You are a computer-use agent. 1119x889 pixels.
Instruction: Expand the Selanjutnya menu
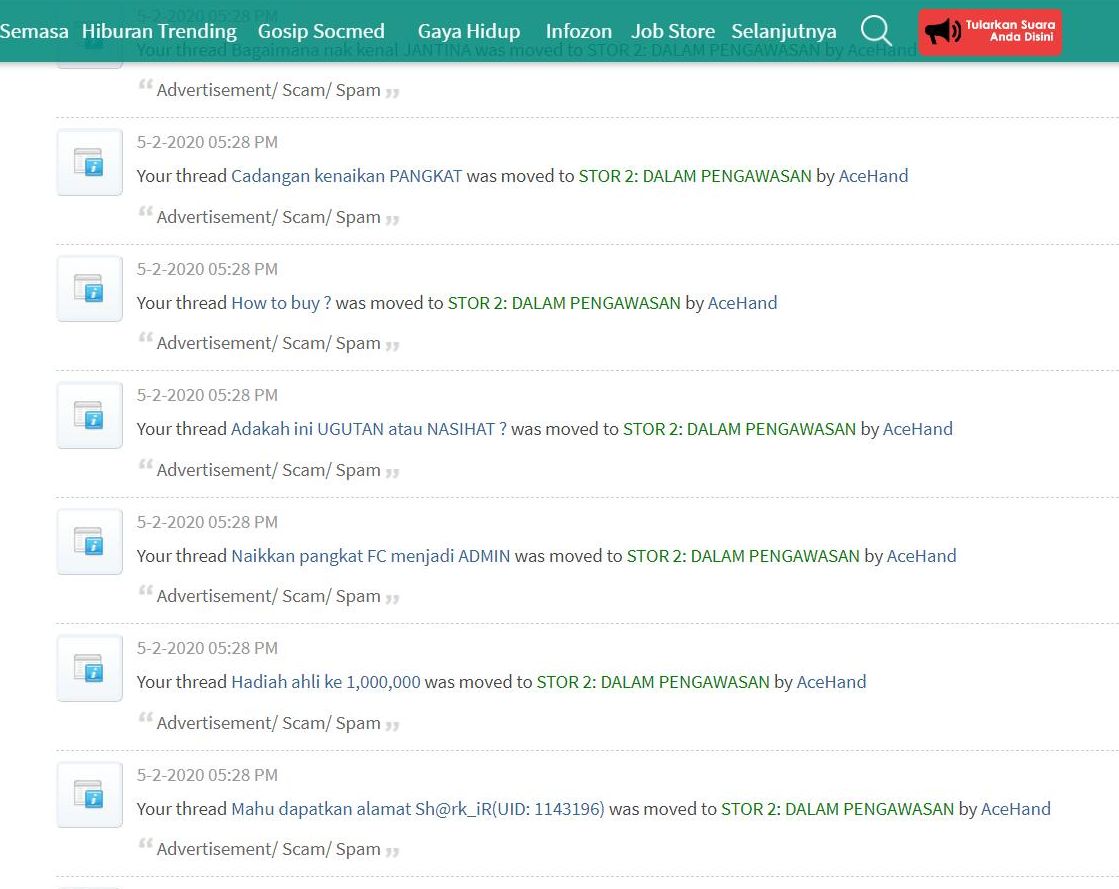(x=784, y=31)
